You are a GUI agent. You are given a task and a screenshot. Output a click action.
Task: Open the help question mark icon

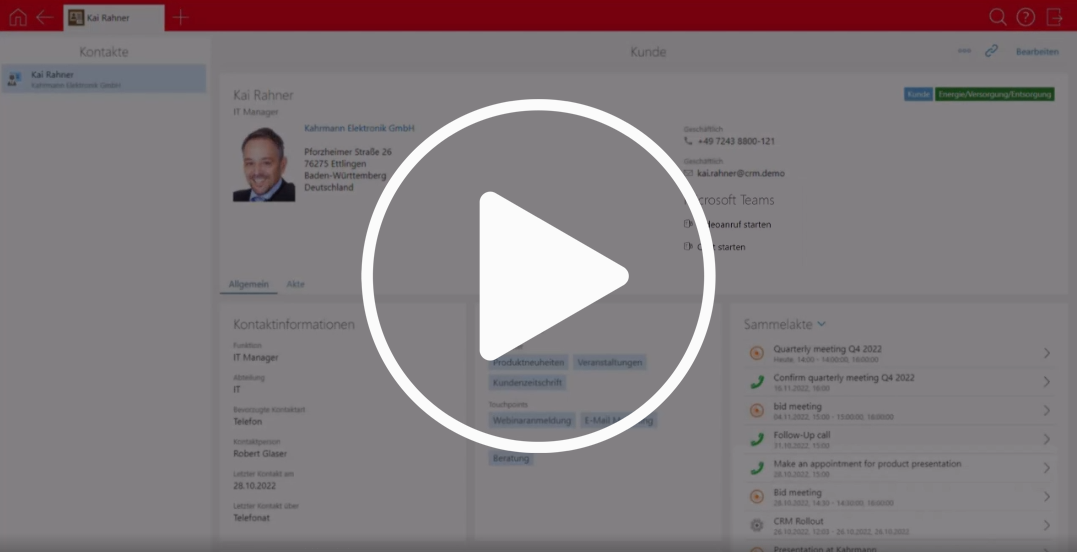(x=1025, y=17)
